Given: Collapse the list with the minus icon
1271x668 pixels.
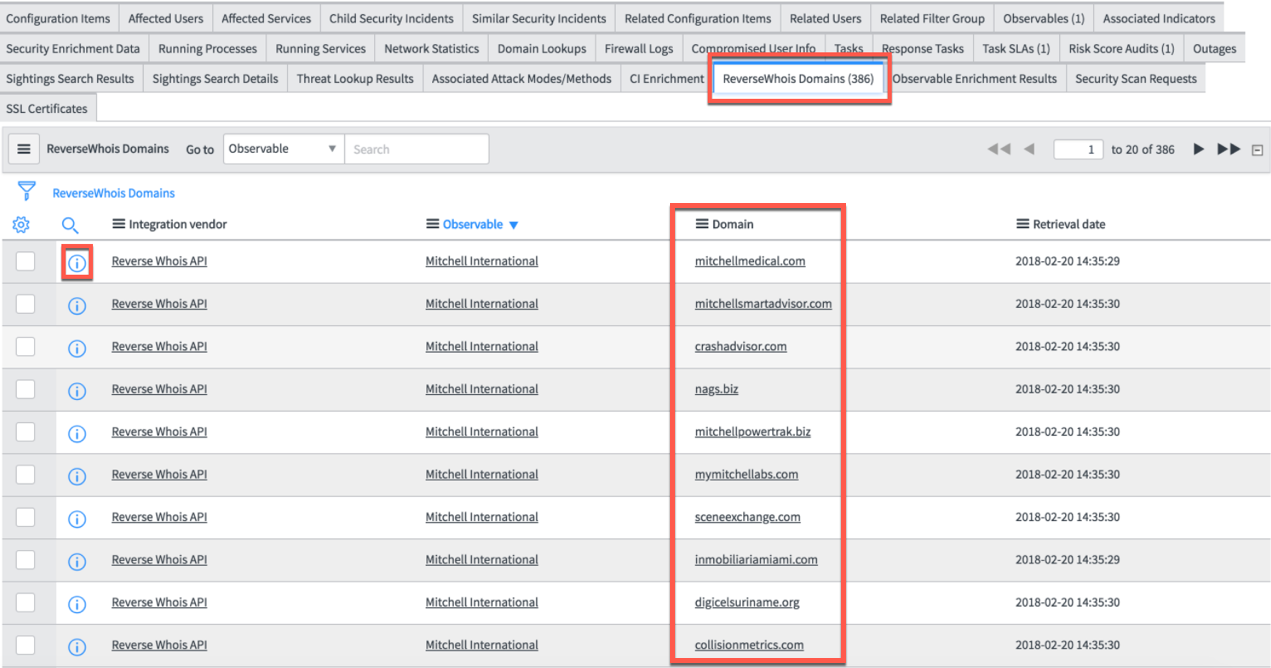Looking at the screenshot, I should pos(1257,150).
